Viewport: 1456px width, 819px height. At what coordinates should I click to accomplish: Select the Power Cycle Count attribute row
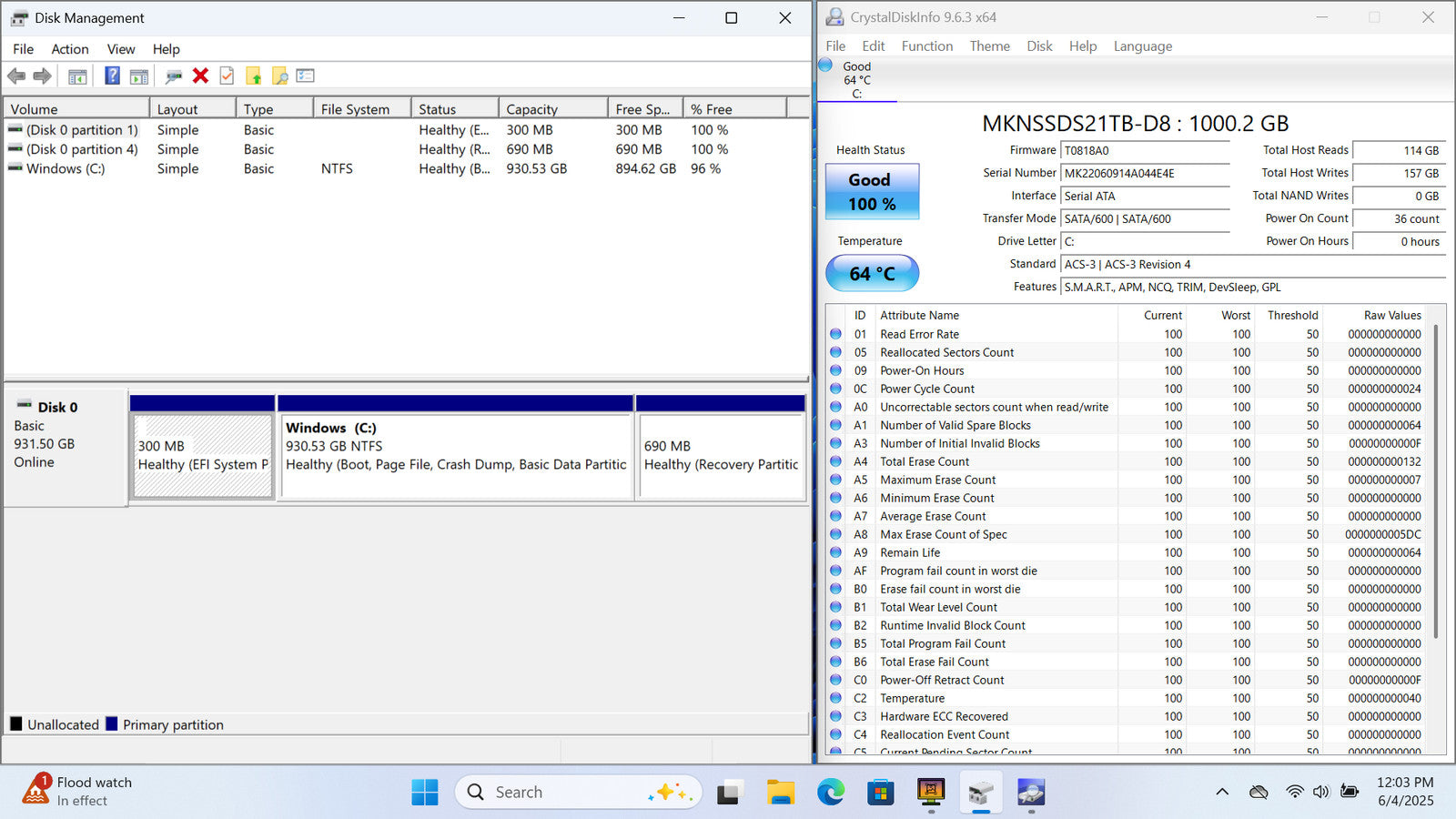pyautogui.click(x=1127, y=389)
